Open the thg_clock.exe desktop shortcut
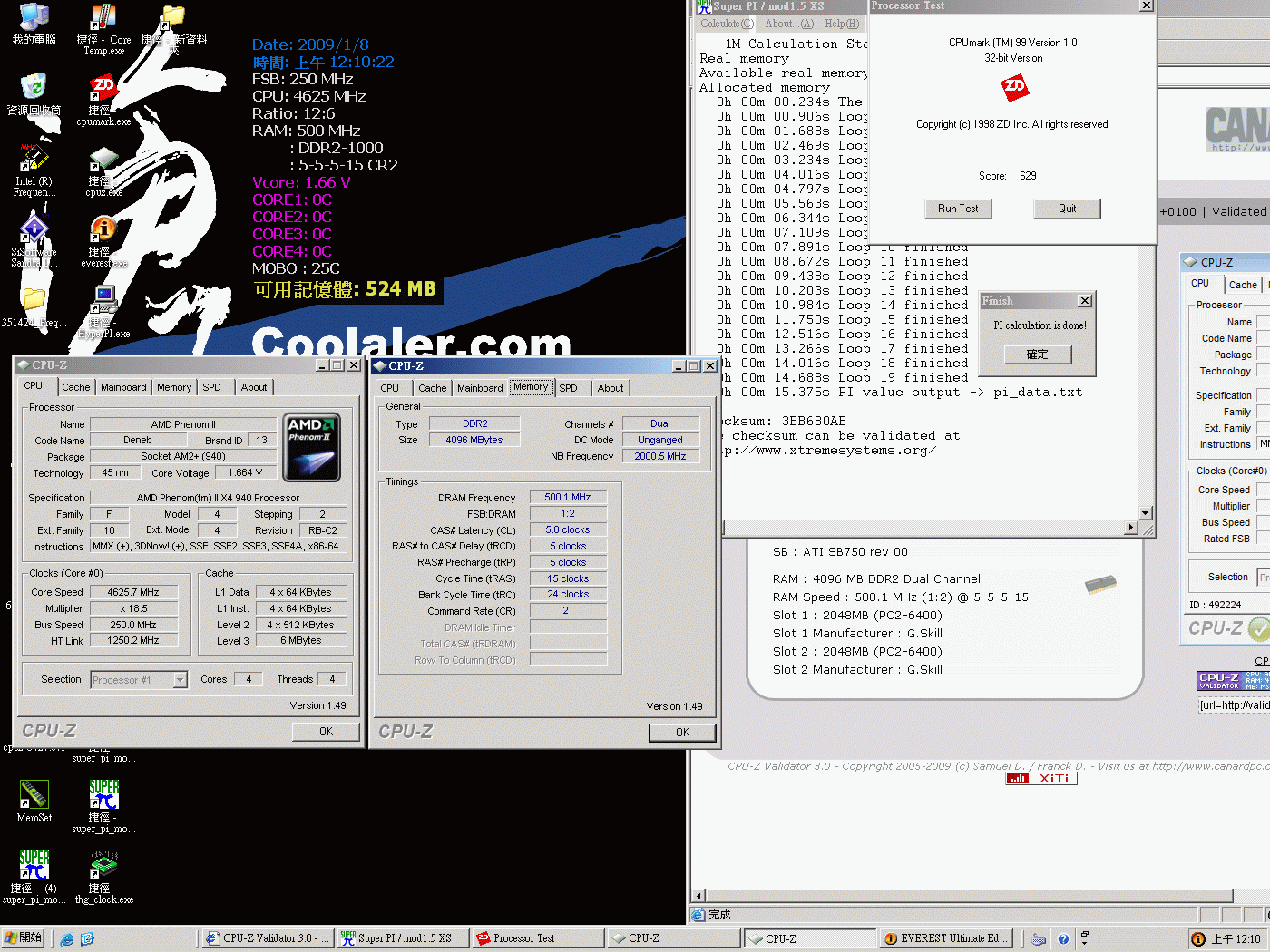Image resolution: width=1270 pixels, height=952 pixels. [103, 877]
